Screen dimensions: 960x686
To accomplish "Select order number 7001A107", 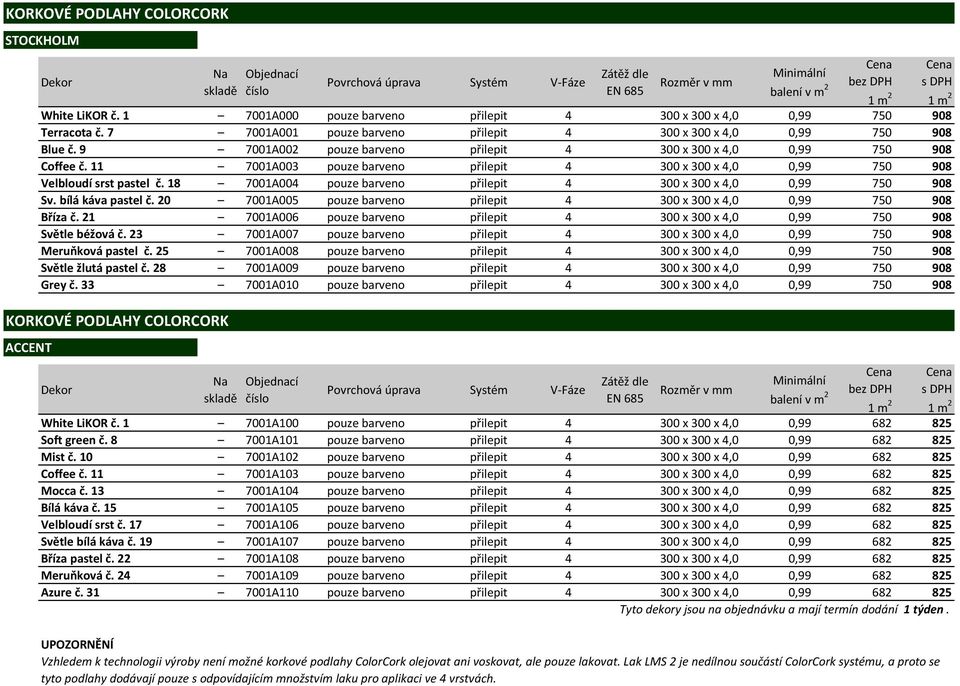I will click(272, 542).
